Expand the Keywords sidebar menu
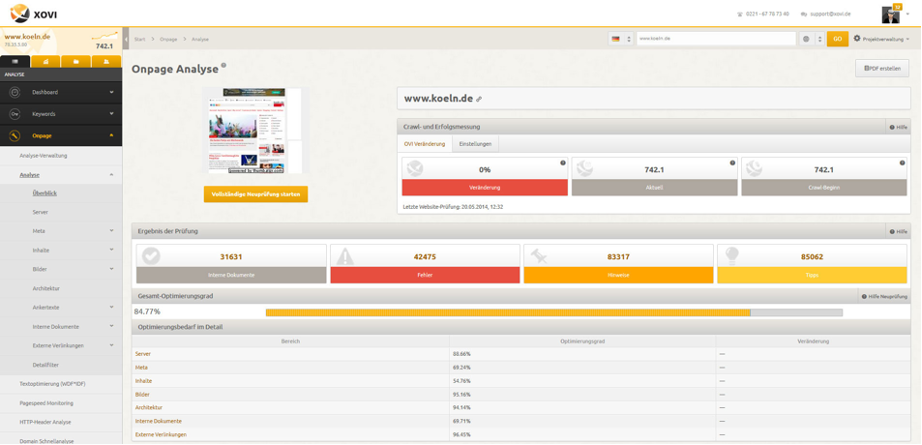 click(111, 114)
